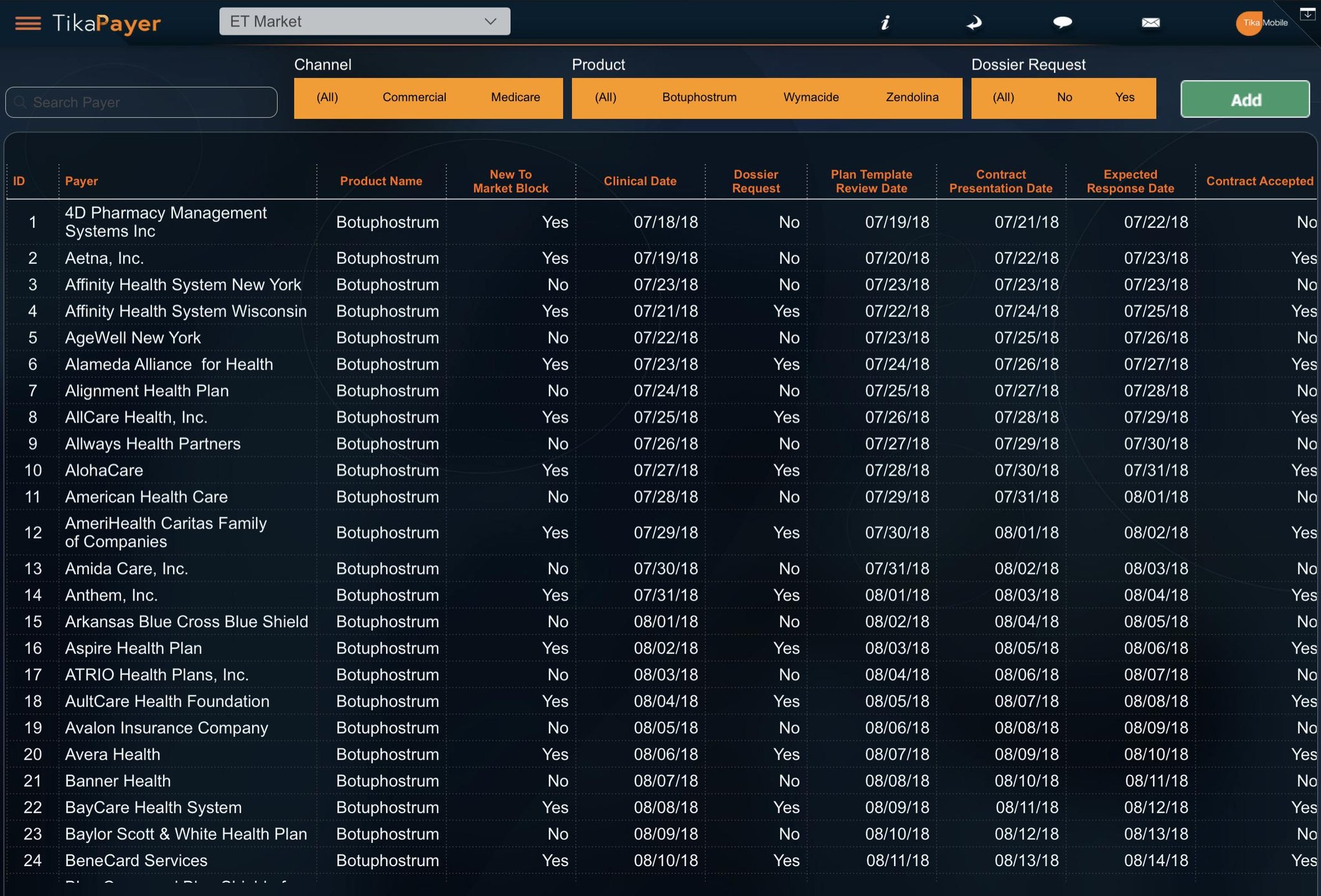Open the Aetna, Inc. payer row
Screen dimensions: 1321x896
(105, 258)
